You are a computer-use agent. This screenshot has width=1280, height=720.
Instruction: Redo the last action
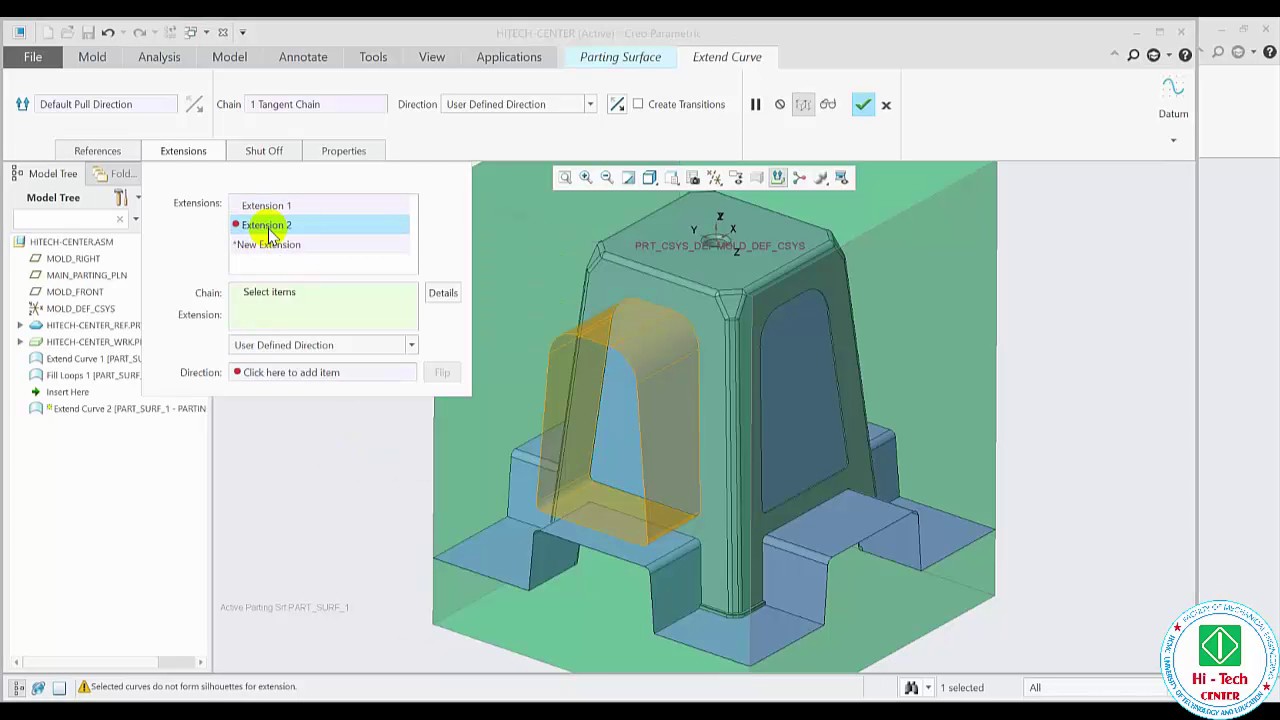click(x=140, y=32)
